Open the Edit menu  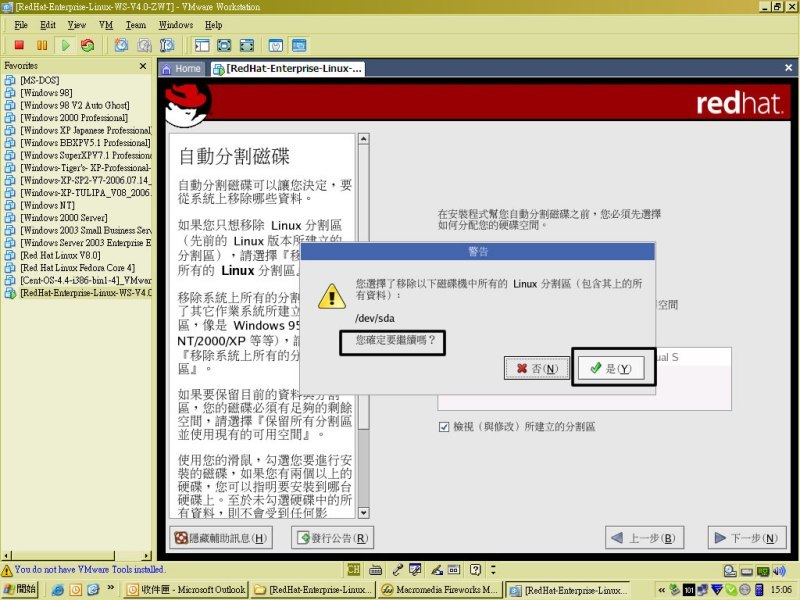(48, 25)
